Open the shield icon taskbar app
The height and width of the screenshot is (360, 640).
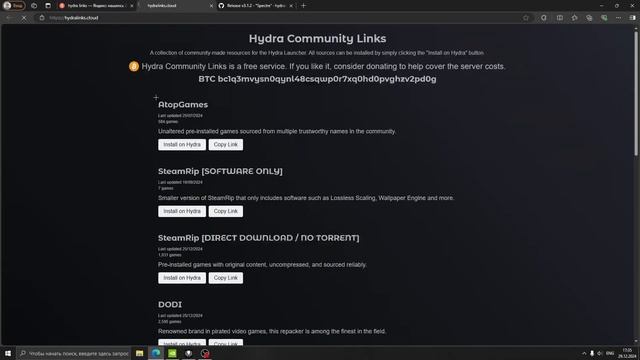tap(189, 353)
